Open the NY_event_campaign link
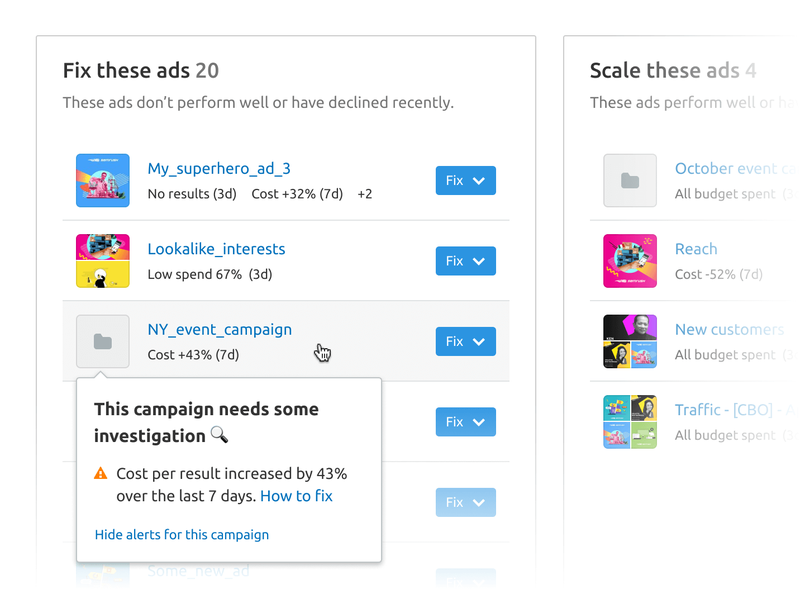Image resolution: width=800 pixels, height=589 pixels. coord(220,329)
